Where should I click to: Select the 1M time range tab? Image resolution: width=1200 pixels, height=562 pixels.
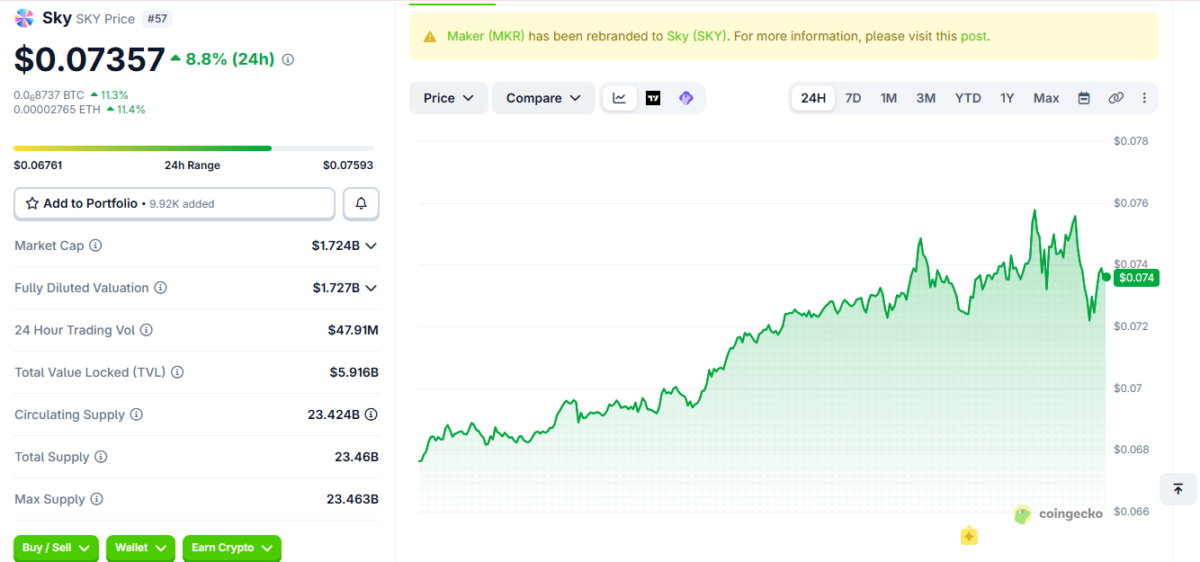[889, 98]
